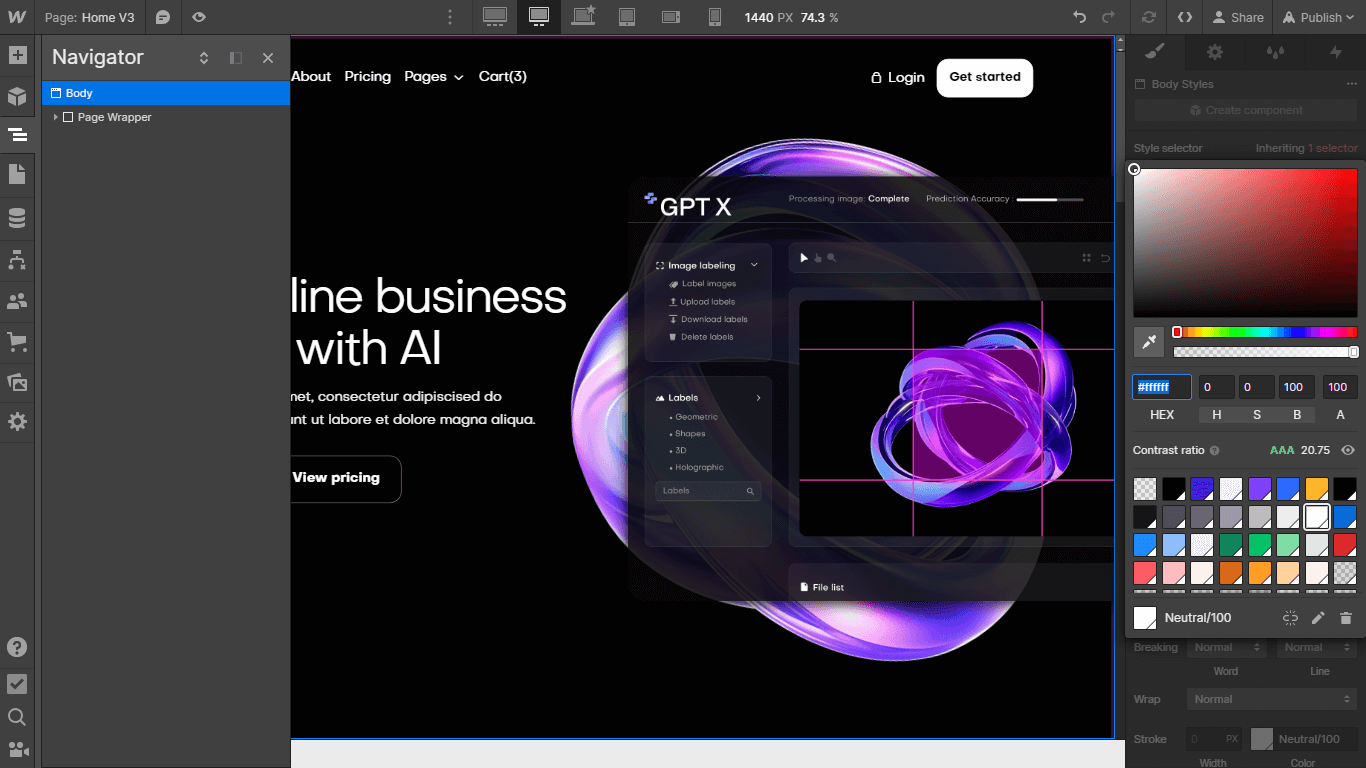Screen dimensions: 1366x768
Task: Pin the Navigator panel with dock icon
Action: coord(236,58)
